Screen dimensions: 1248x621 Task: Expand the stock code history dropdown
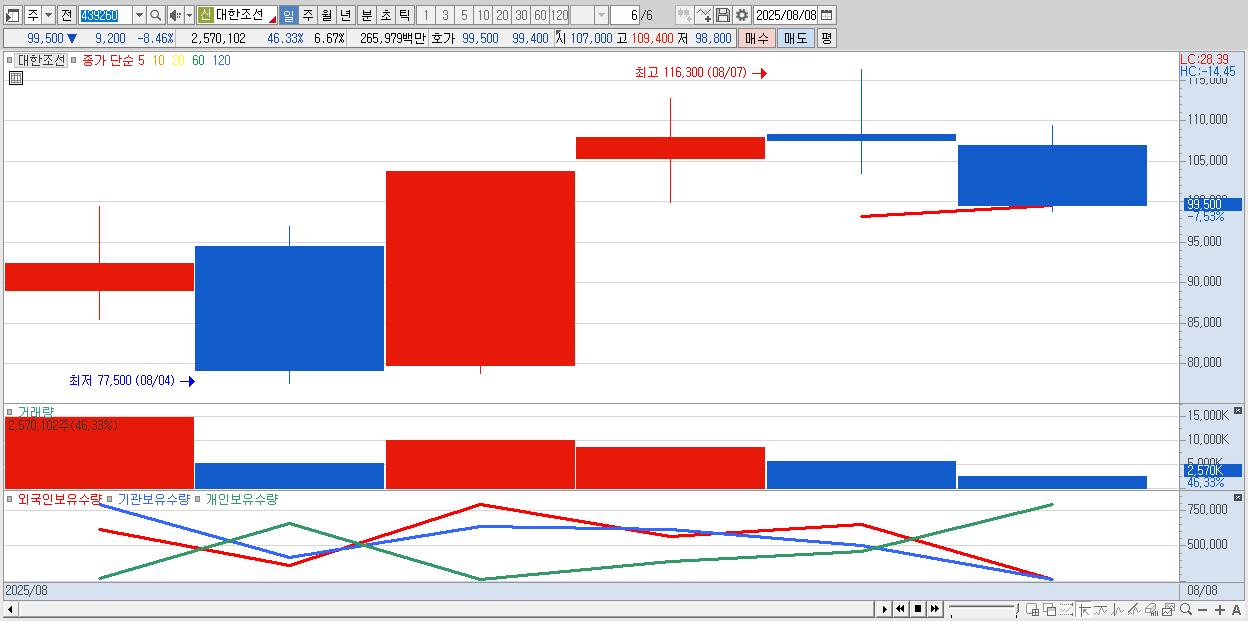139,15
